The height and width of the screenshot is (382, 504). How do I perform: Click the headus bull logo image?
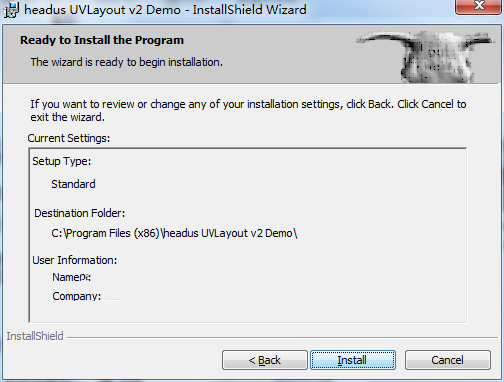pos(425,57)
